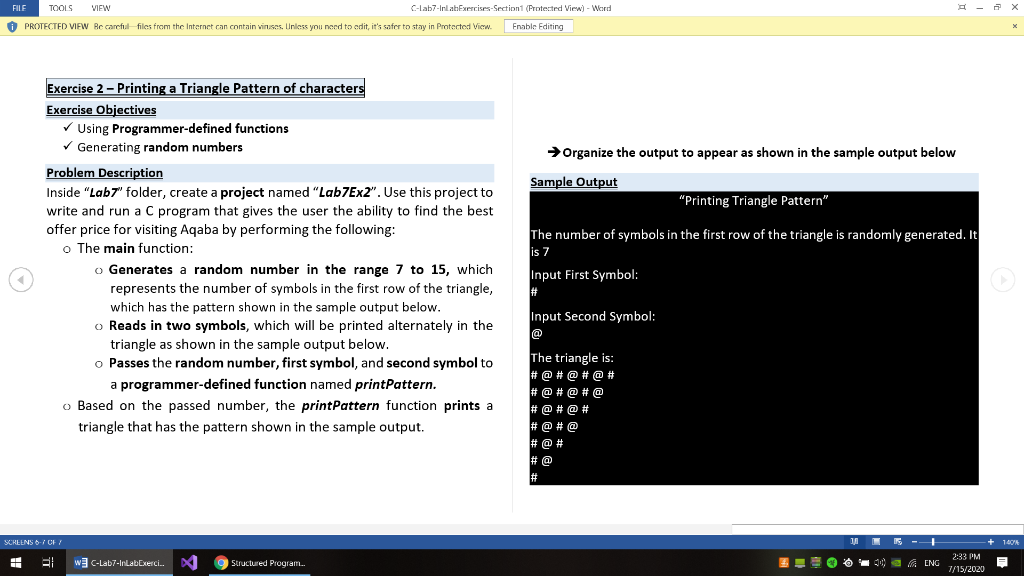The image size is (1024, 576).
Task: Launch Visual Studio from the taskbar
Action: pyautogui.click(x=189, y=562)
